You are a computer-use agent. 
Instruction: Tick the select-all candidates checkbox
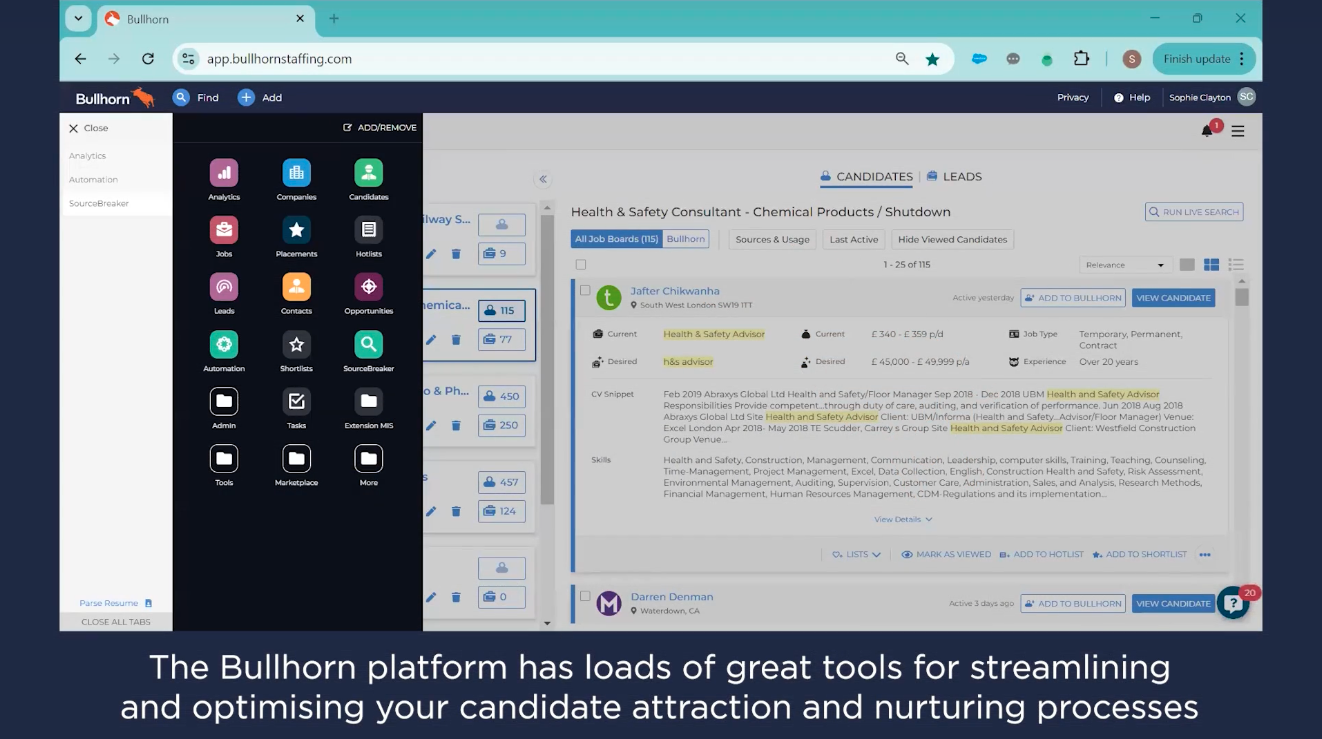581,265
